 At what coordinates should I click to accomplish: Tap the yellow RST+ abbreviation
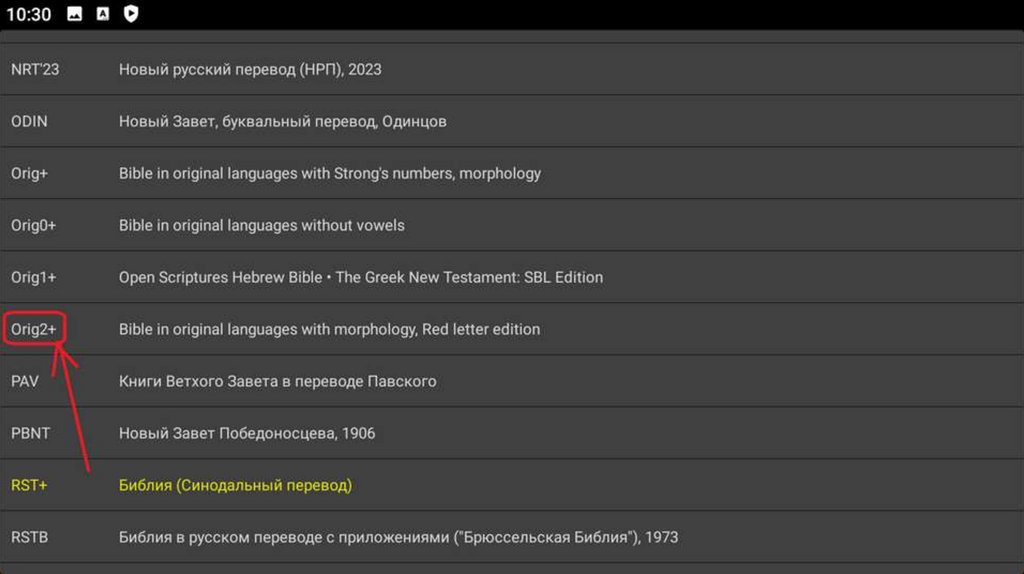click(x=29, y=486)
